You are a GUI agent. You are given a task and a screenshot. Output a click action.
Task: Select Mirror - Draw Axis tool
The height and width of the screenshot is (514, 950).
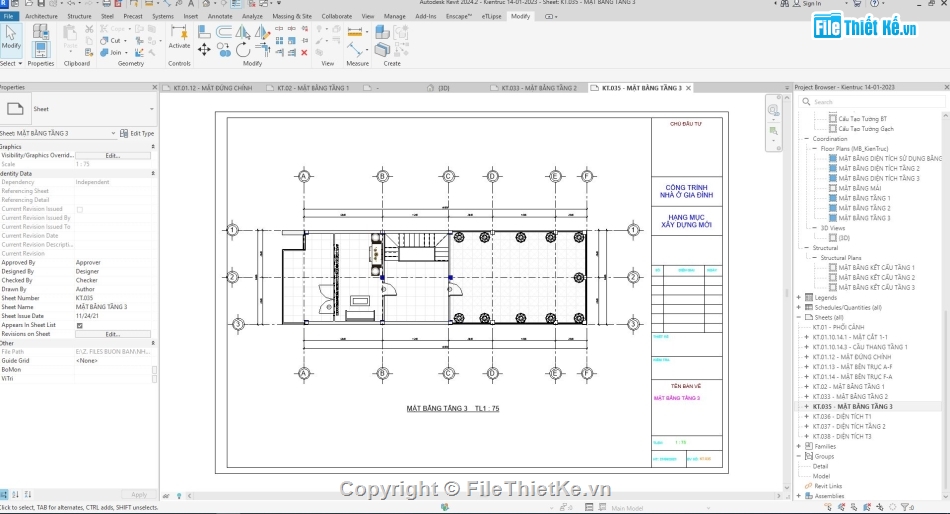click(x=262, y=32)
